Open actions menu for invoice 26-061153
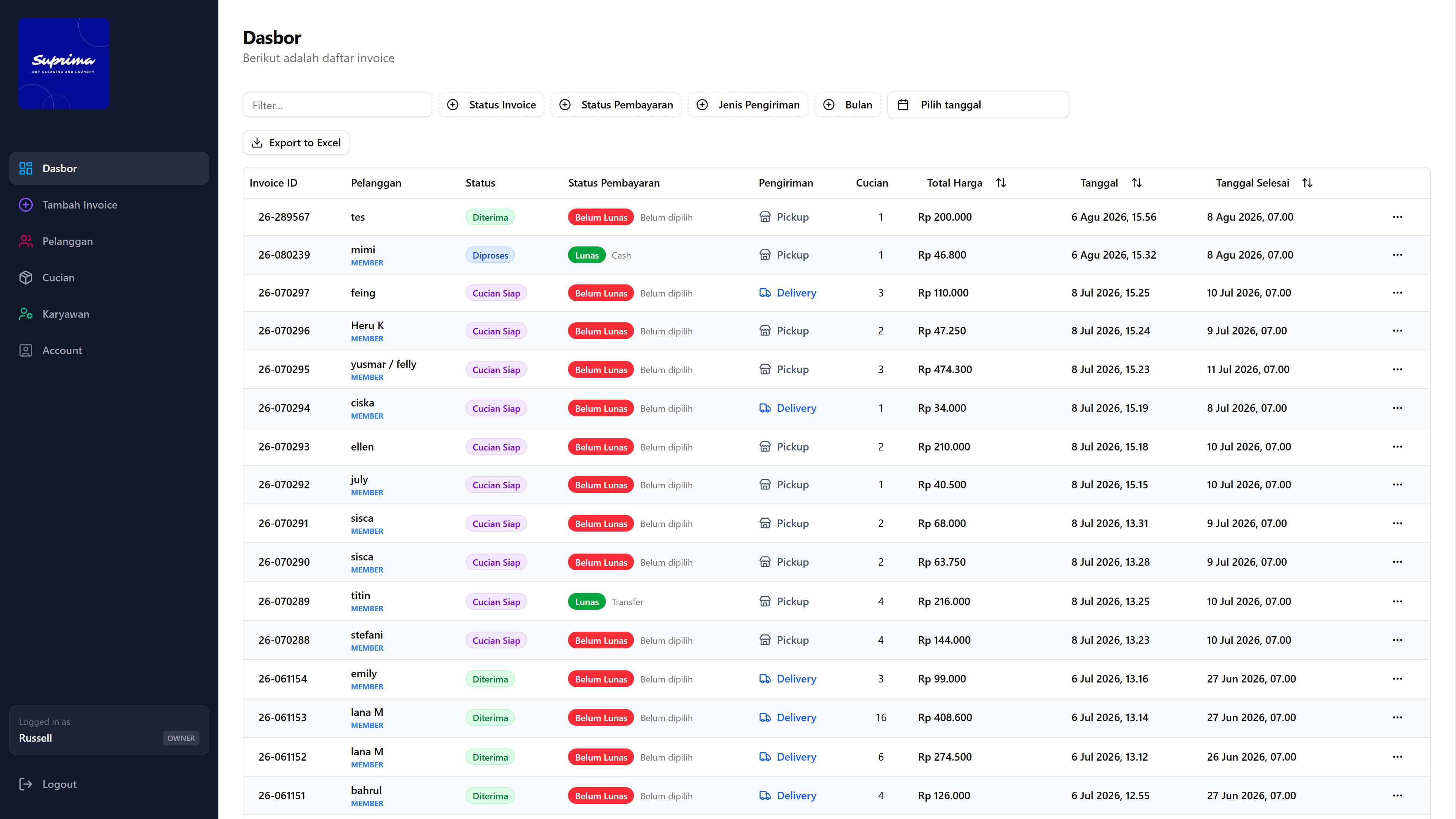Viewport: 1456px width, 819px height. [x=1397, y=717]
